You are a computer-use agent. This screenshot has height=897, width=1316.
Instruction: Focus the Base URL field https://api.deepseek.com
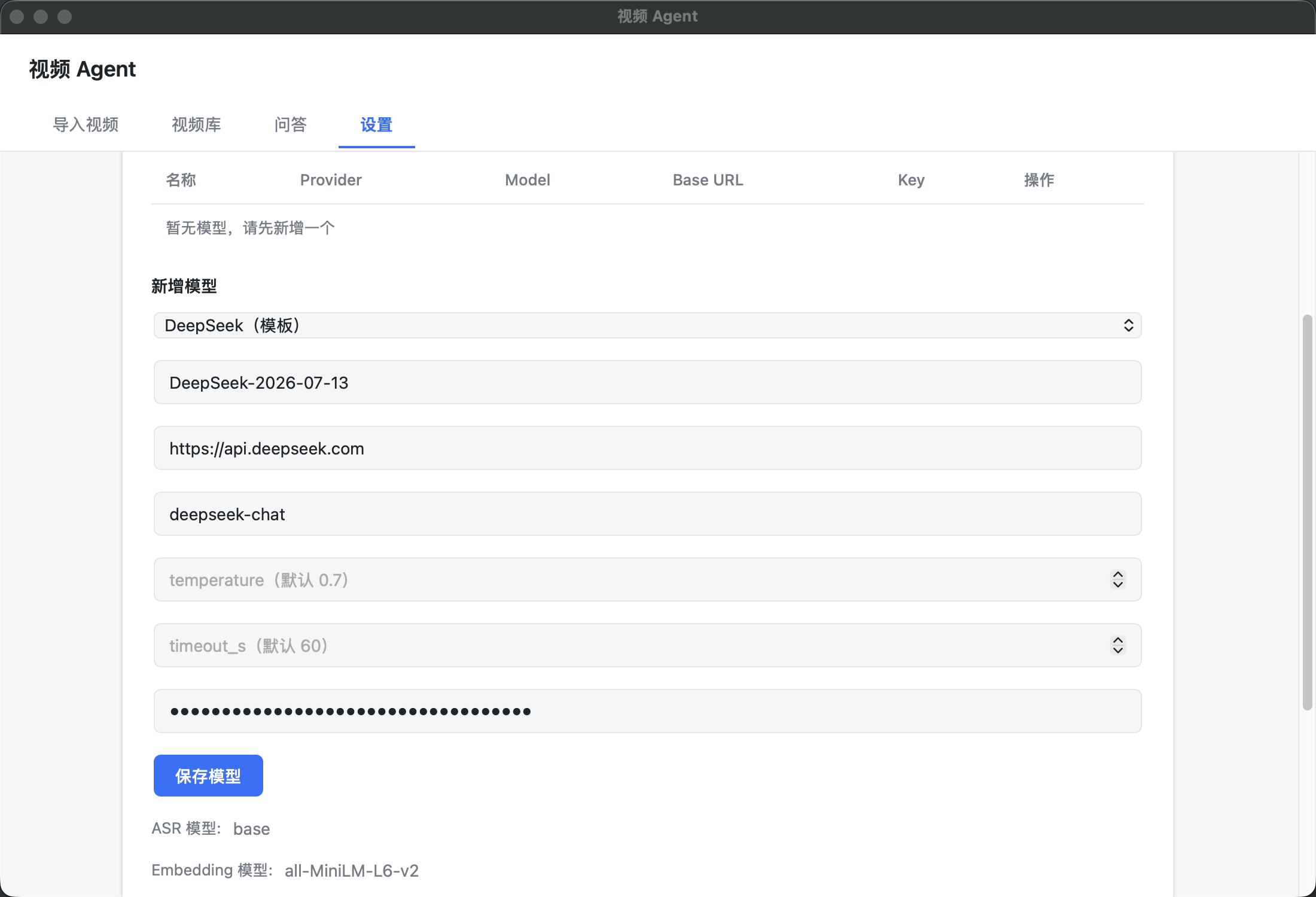coord(647,448)
